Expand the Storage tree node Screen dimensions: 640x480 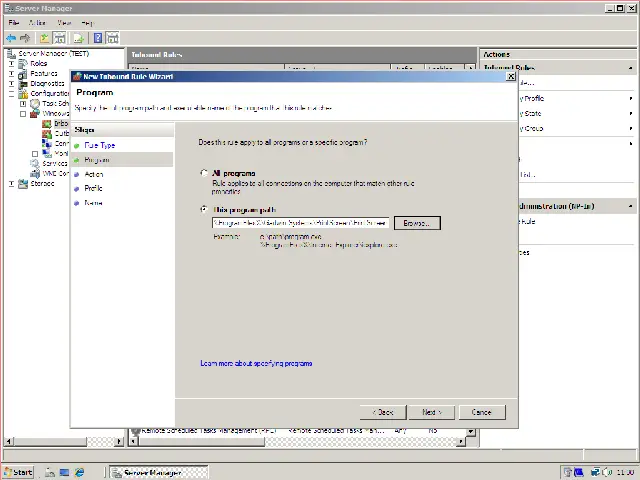12,183
